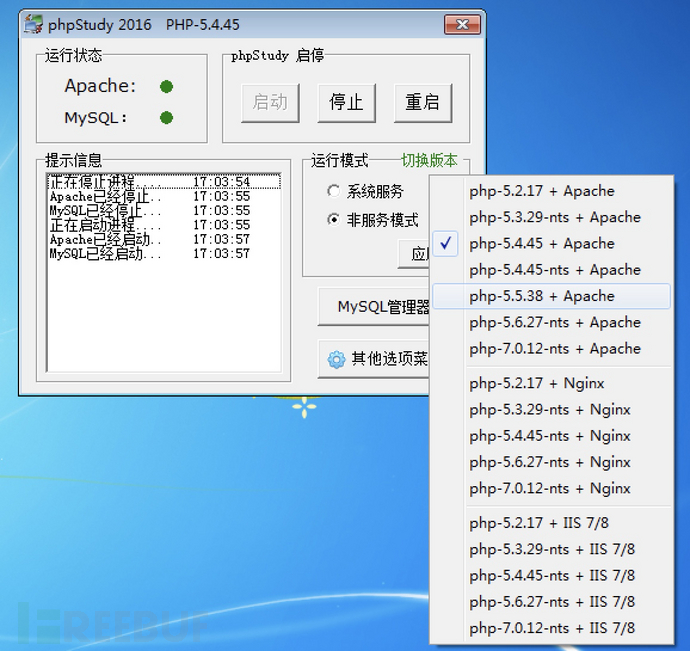Viewport: 690px width, 651px height.
Task: Choose php-7.0.12-nts + Apache
Action: point(551,349)
